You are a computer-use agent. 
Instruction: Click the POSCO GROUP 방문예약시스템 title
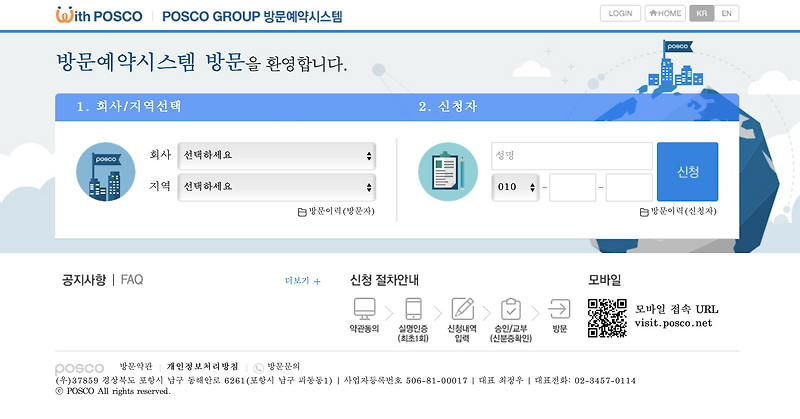pyautogui.click(x=252, y=16)
